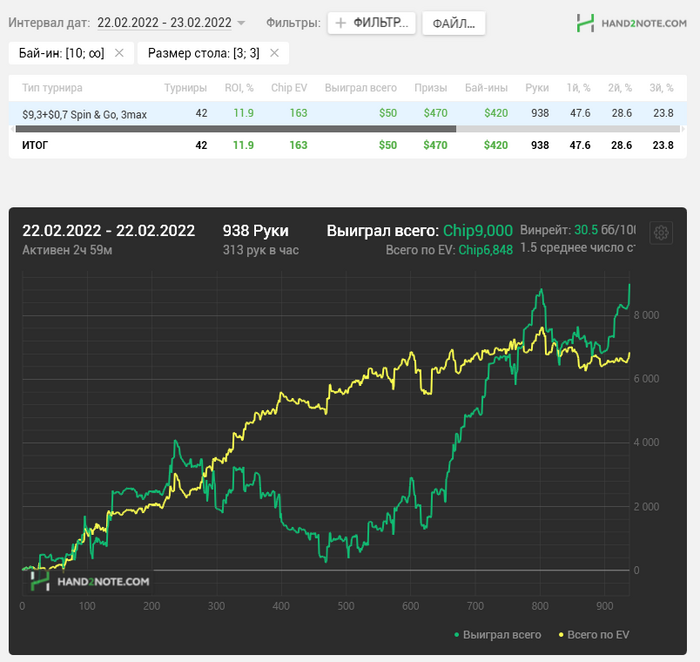Click the chart date range 22.02.2022 - 22.02.2022
Screen dimensions: 700x662
point(108,231)
